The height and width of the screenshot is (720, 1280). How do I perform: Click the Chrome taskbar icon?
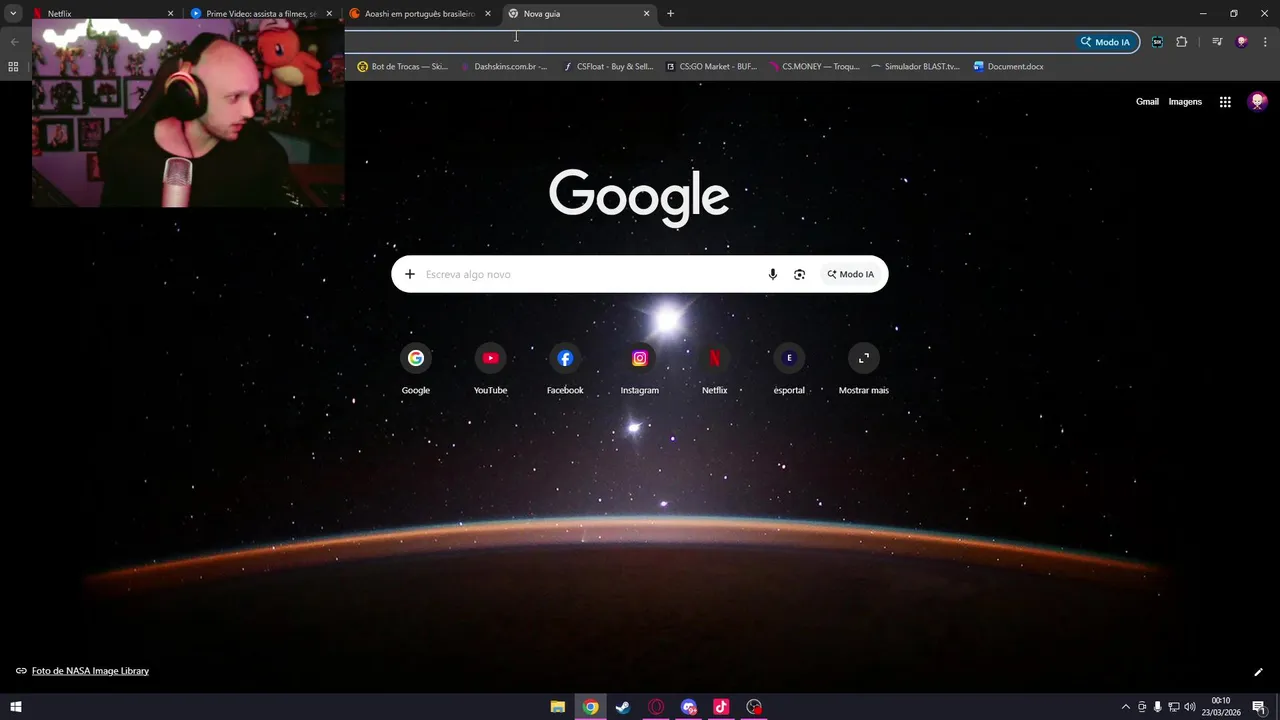coord(591,707)
